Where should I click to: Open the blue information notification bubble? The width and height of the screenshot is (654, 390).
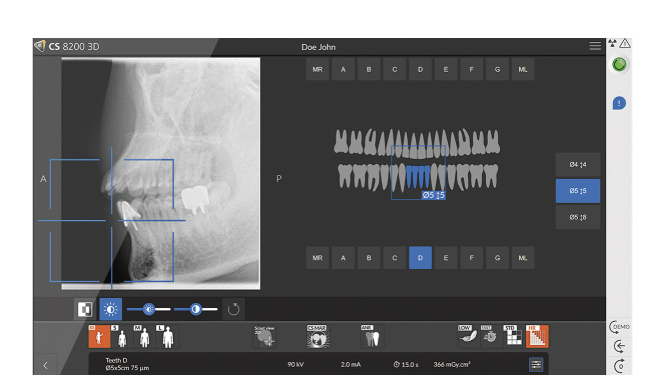tap(619, 103)
